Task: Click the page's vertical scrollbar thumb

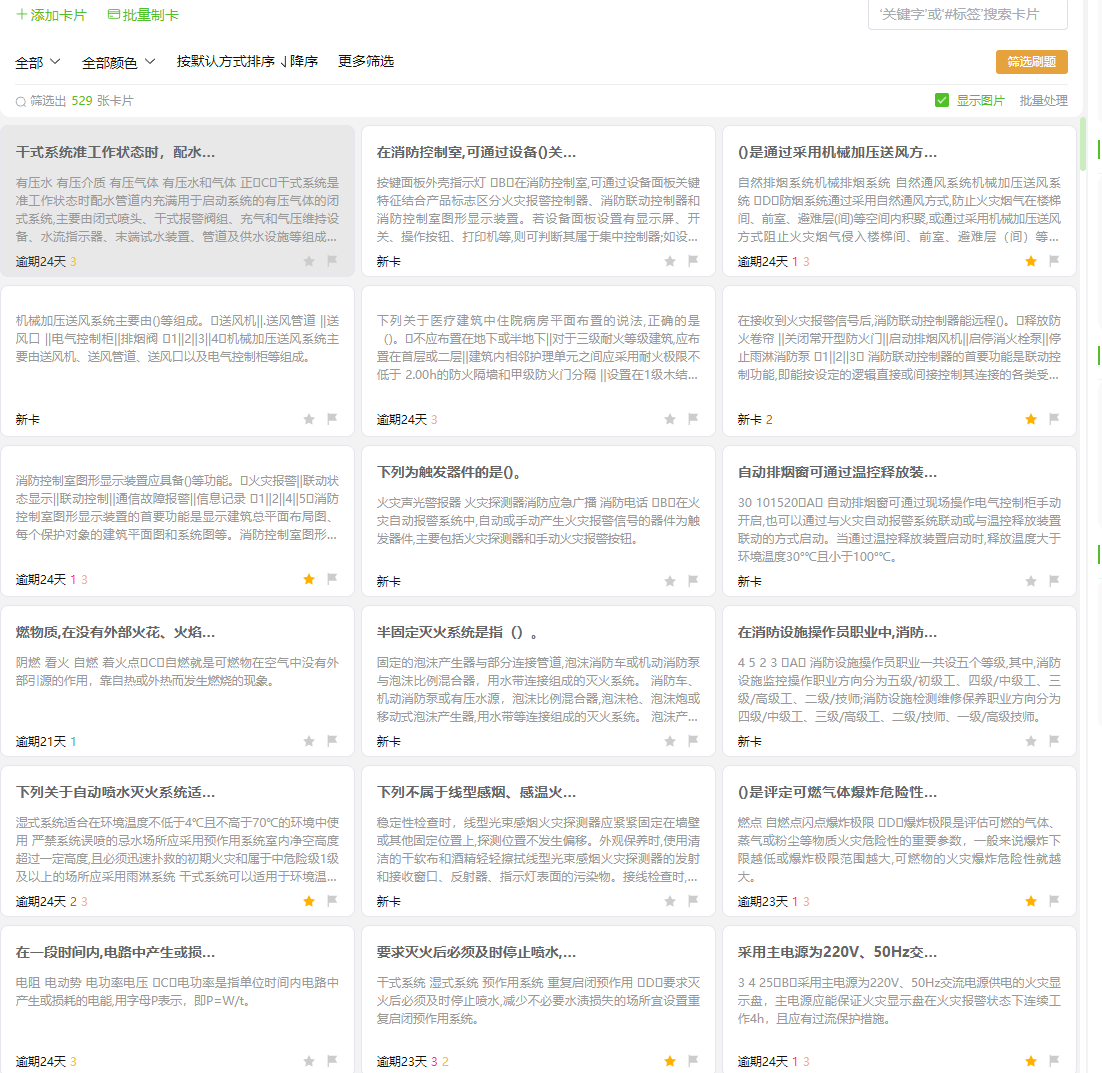Action: 1082,144
